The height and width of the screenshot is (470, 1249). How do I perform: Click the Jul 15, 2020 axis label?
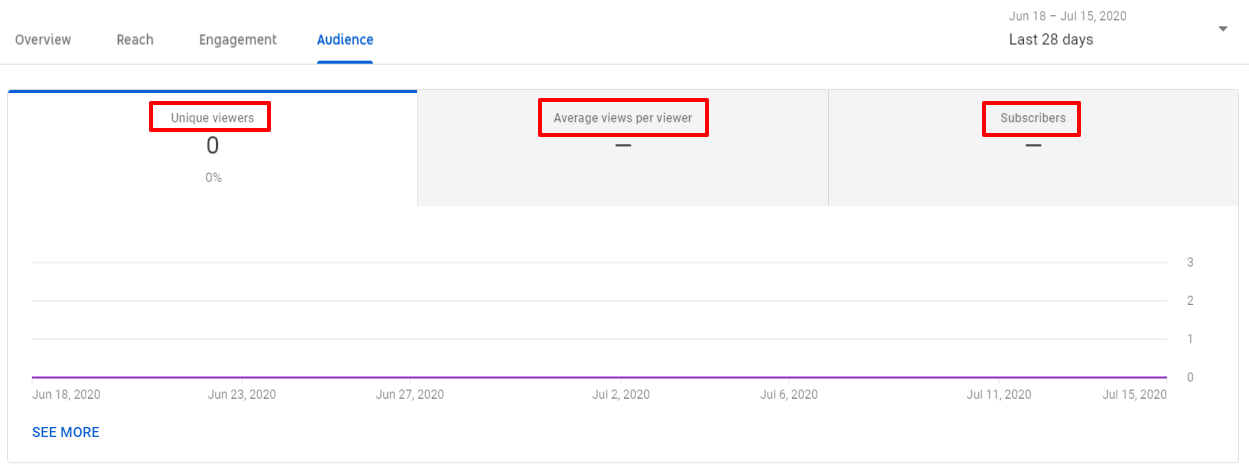(x=1134, y=395)
